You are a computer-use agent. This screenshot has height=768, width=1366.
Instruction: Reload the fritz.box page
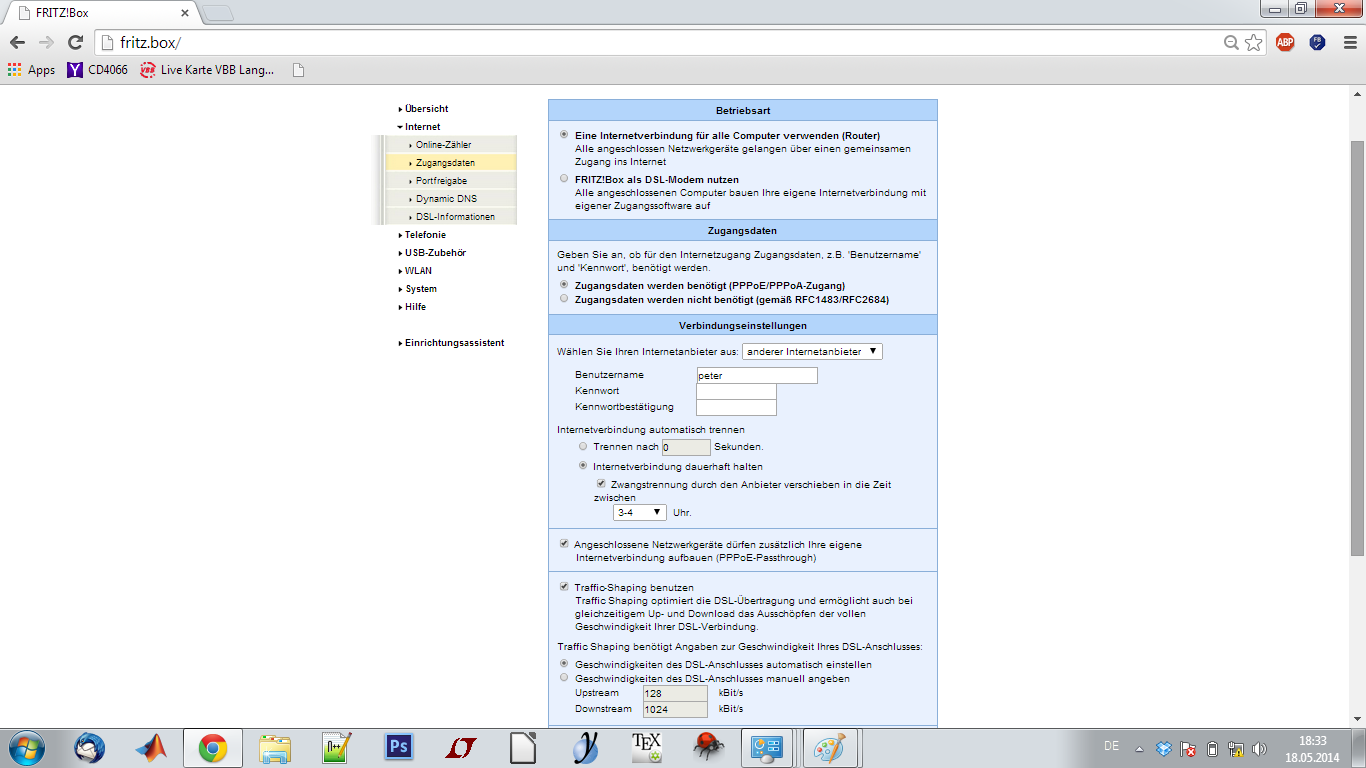[x=75, y=43]
